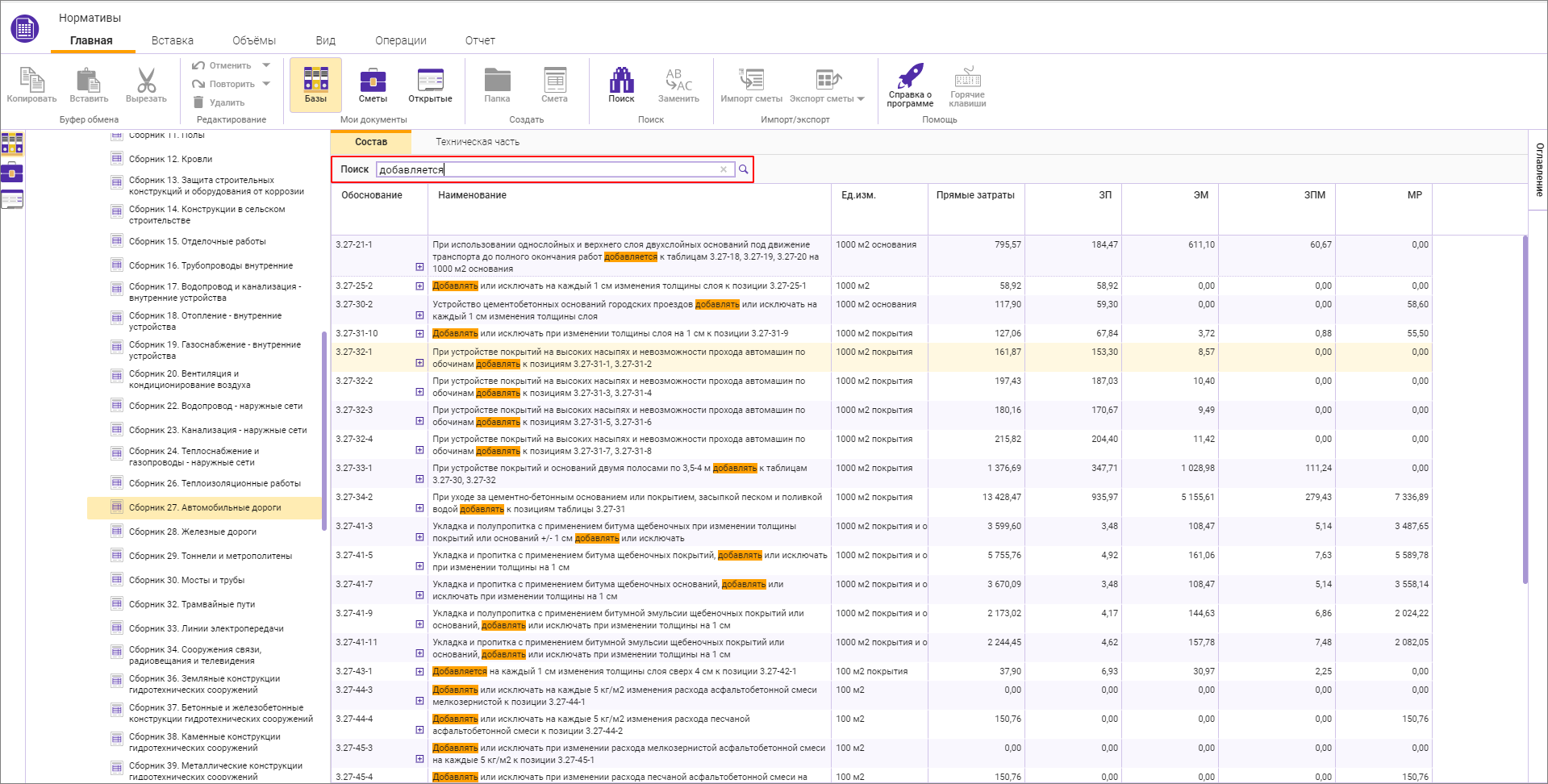The image size is (1548, 784).
Task: Expand row 3.27-34-2 plus box
Action: tap(419, 508)
